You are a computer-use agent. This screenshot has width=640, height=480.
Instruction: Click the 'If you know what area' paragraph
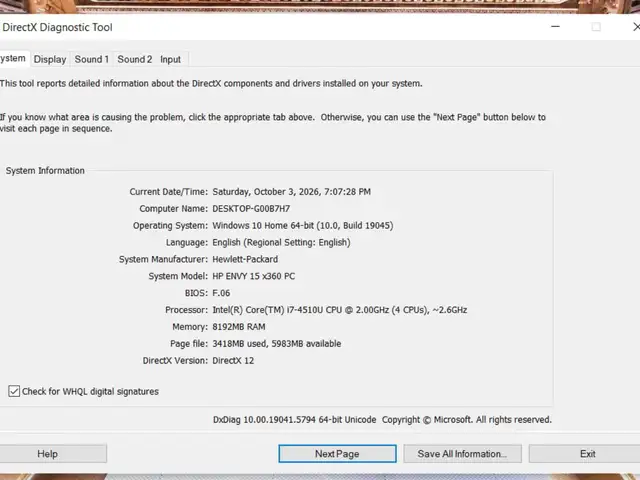(x=273, y=123)
